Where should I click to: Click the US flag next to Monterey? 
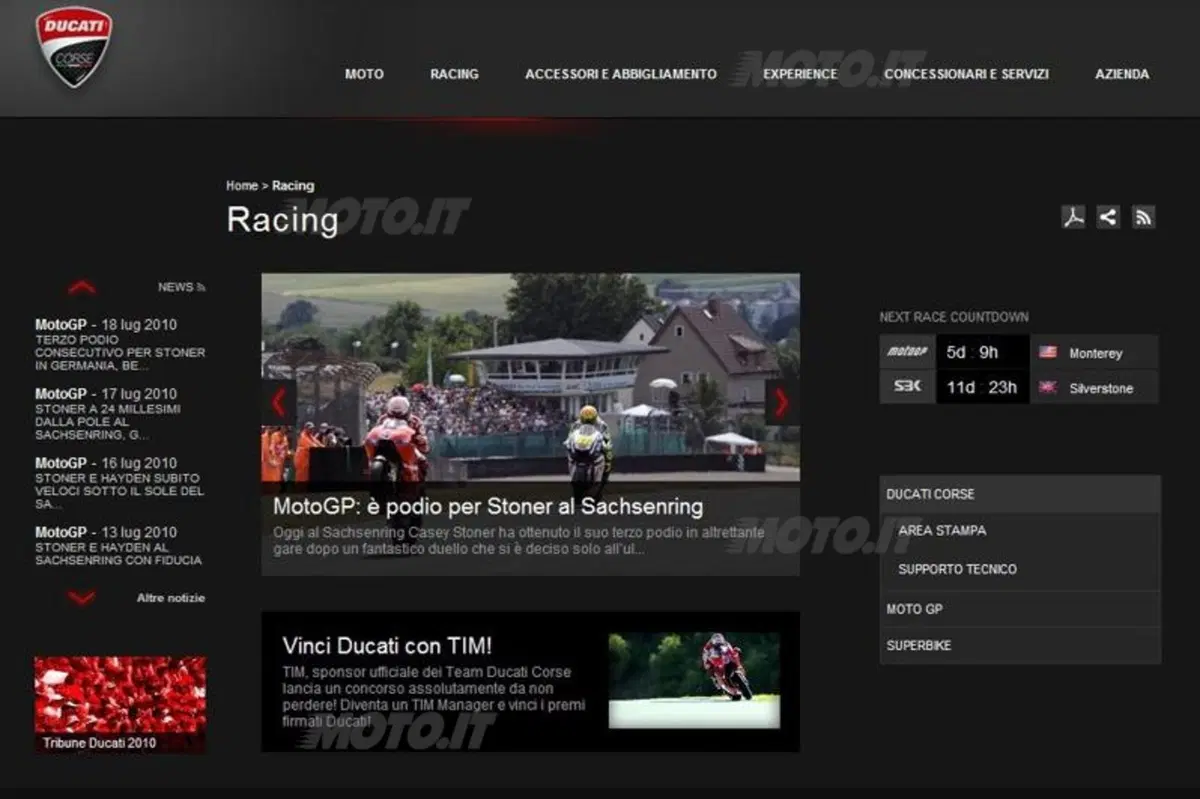point(1048,353)
